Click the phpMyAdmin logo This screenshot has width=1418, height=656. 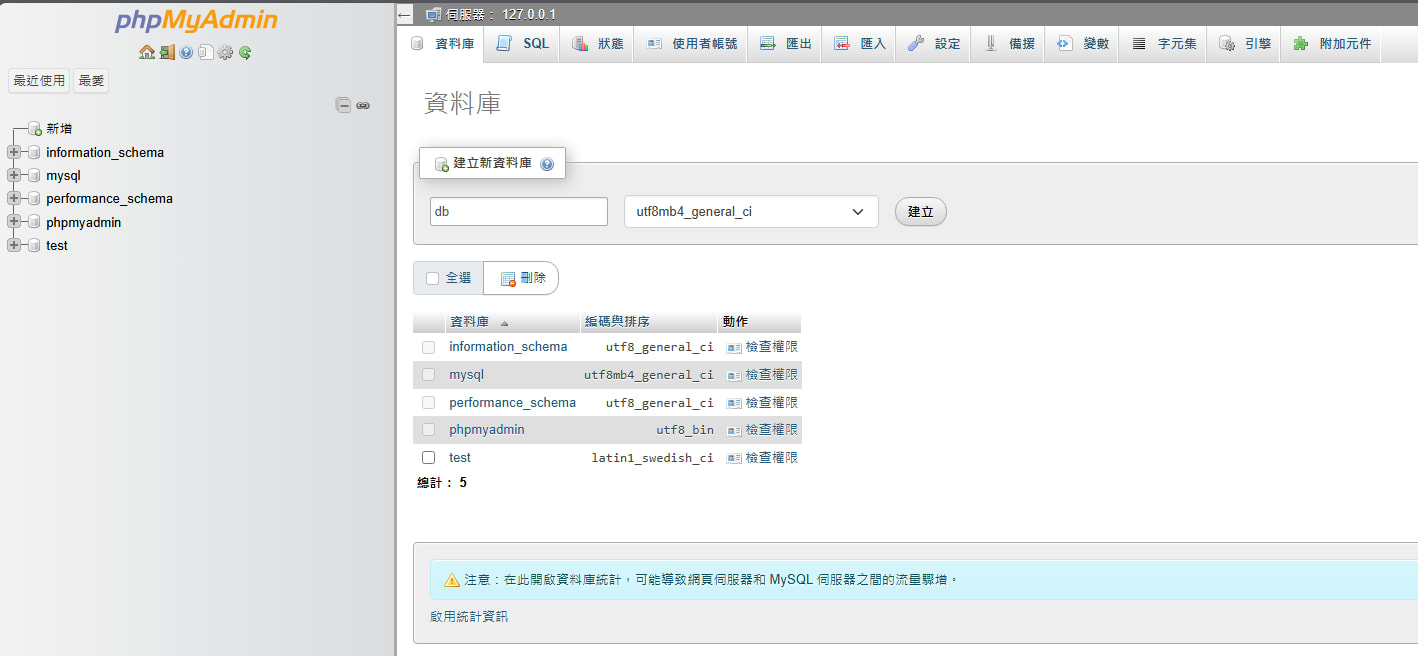point(196,21)
